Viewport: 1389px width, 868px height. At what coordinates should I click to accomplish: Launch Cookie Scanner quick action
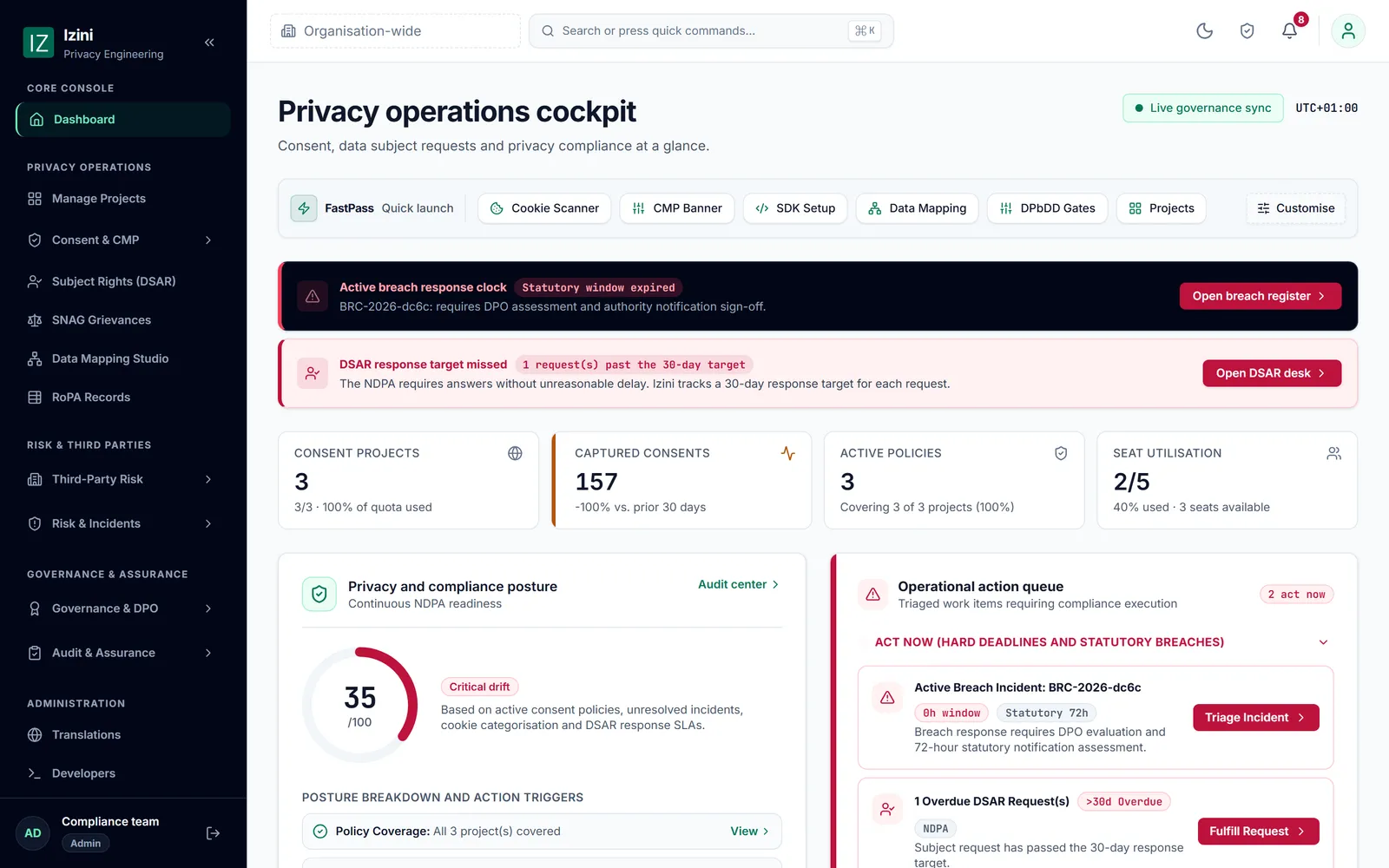pyautogui.click(x=544, y=208)
